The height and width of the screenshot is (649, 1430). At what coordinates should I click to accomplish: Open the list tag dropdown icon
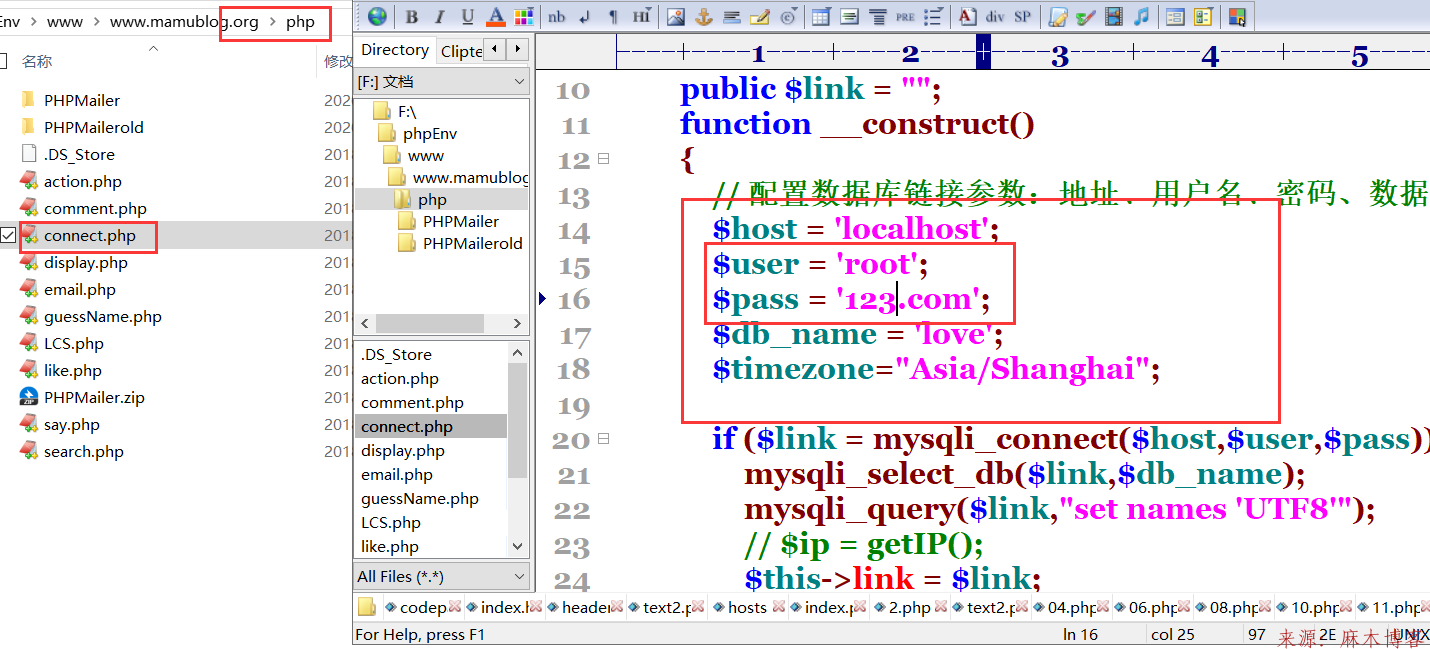933,16
